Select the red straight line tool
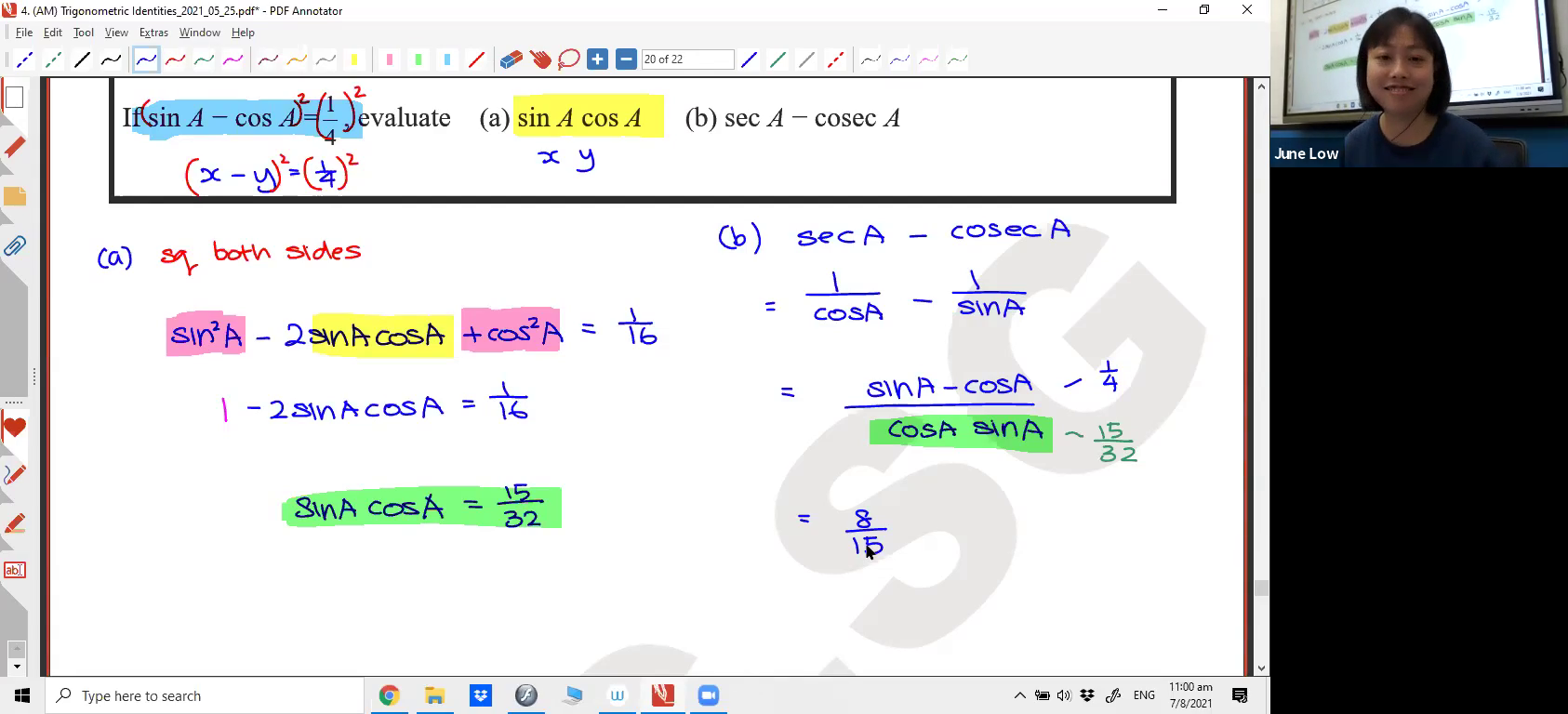Screen dimensions: 1568x714 pyautogui.click(x=476, y=60)
